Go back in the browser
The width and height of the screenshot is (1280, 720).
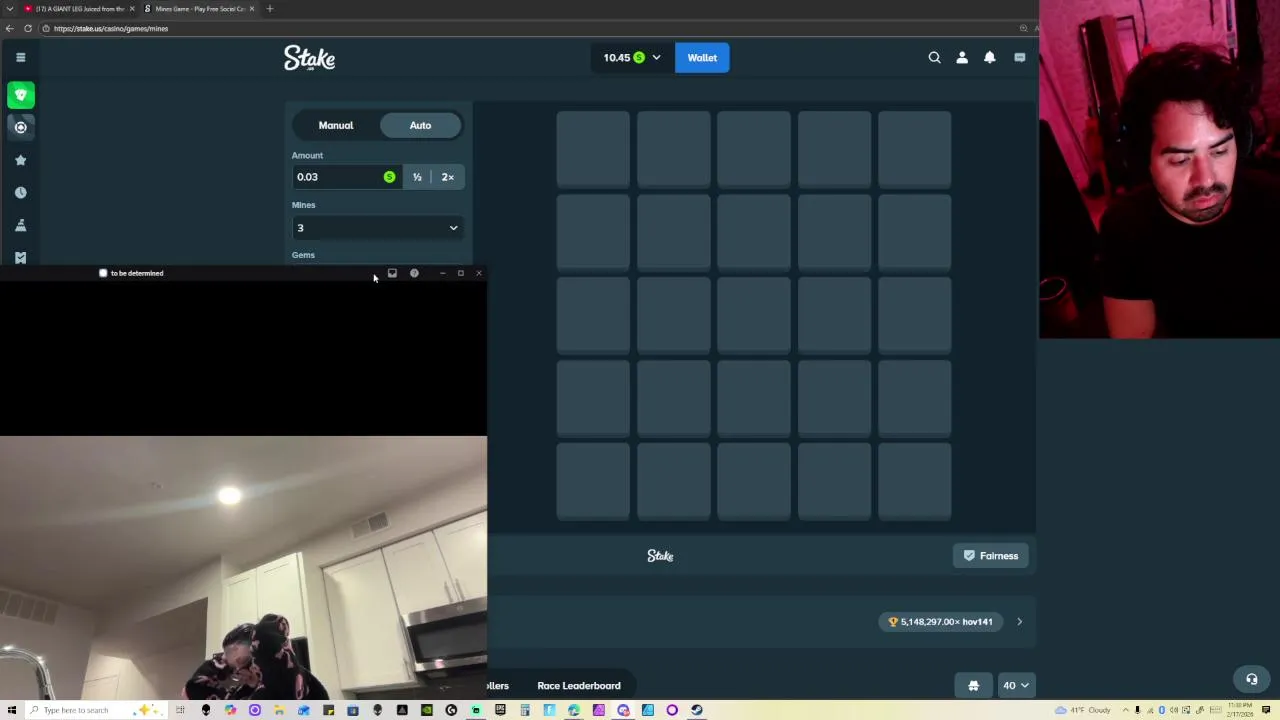pos(9,28)
